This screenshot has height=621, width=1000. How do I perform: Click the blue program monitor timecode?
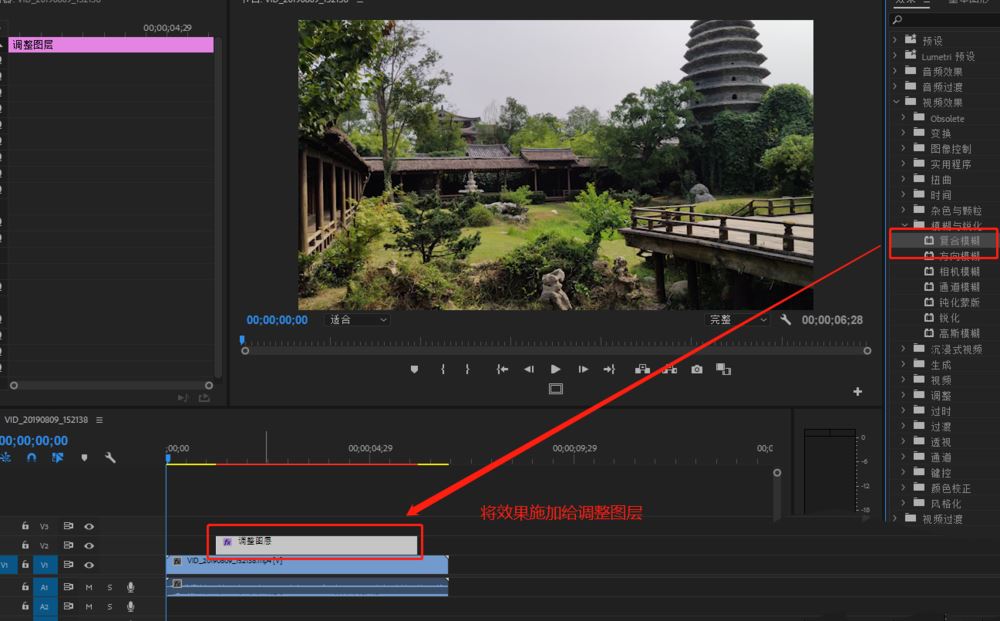click(x=277, y=320)
